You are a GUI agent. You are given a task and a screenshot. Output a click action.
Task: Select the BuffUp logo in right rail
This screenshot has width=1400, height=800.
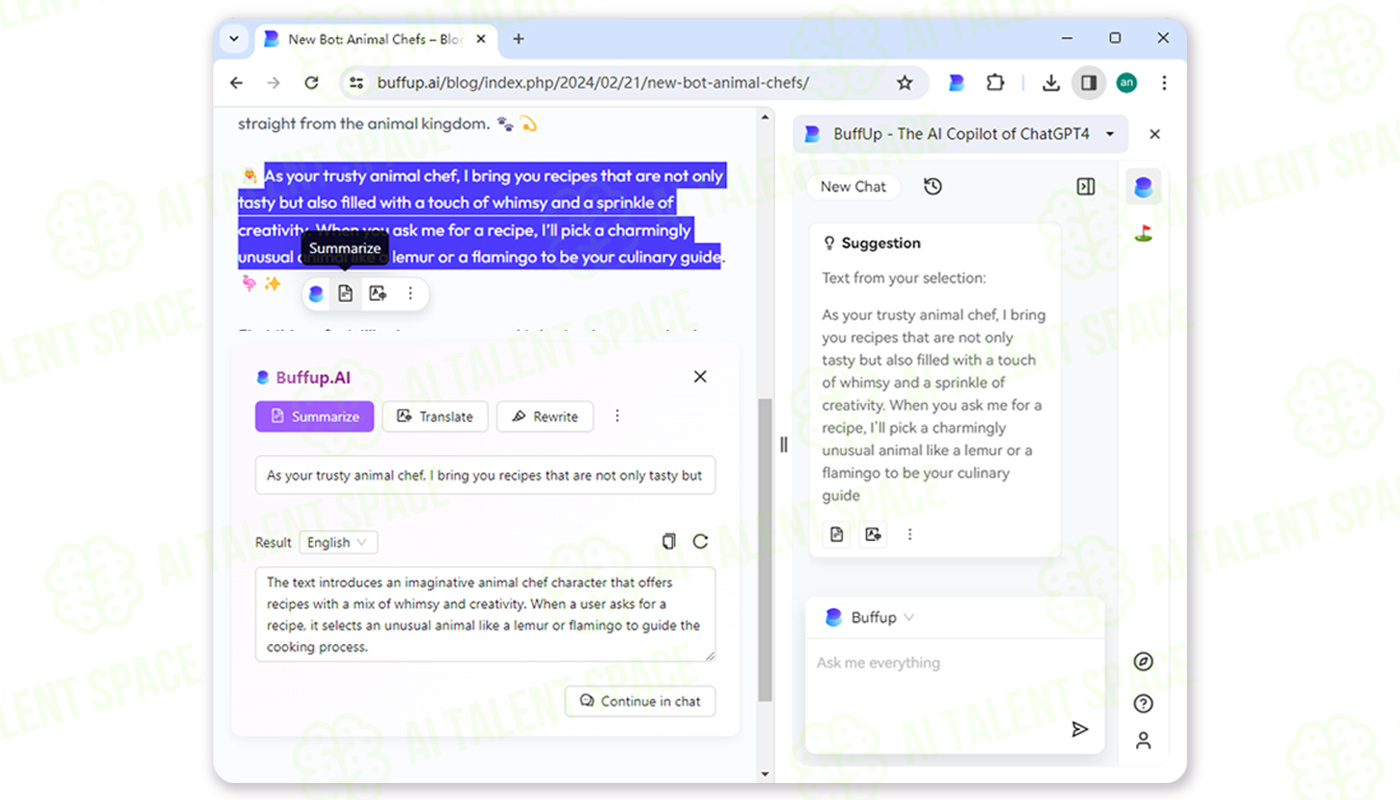coord(1143,187)
